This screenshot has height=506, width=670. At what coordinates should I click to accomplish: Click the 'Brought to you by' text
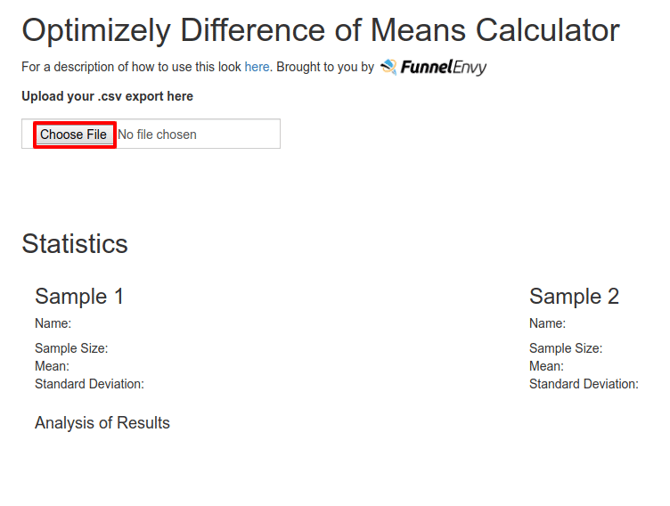click(325, 67)
